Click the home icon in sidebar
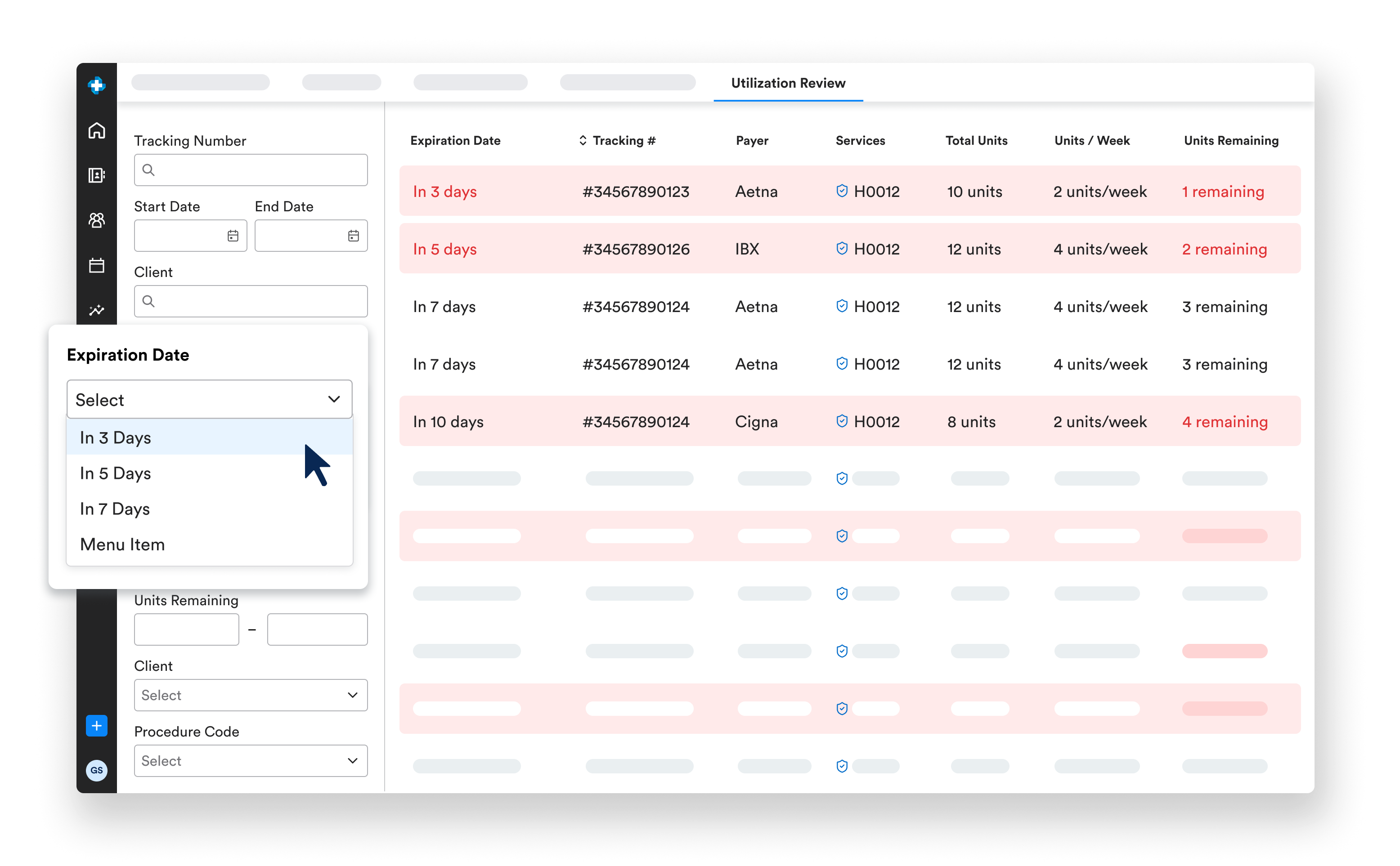This screenshot has width=1400, height=866. 96,130
